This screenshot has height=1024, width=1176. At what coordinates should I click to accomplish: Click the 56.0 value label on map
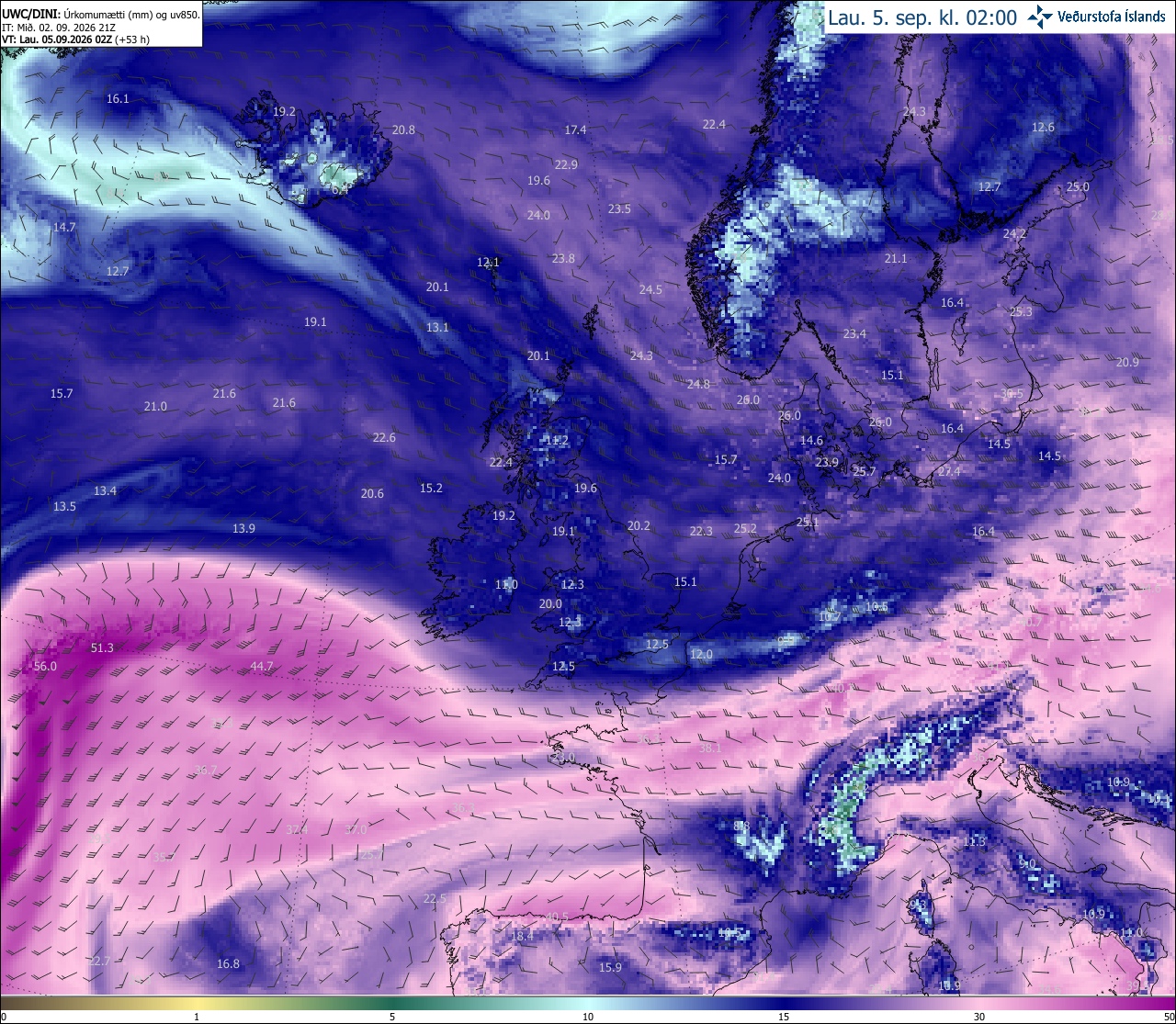pos(45,667)
